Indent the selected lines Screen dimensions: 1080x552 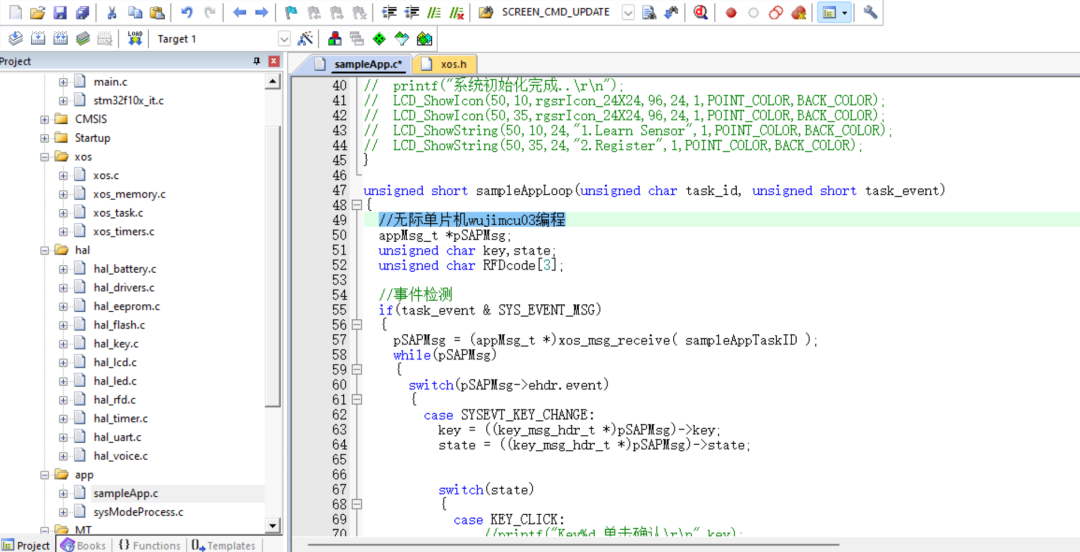pyautogui.click(x=390, y=12)
